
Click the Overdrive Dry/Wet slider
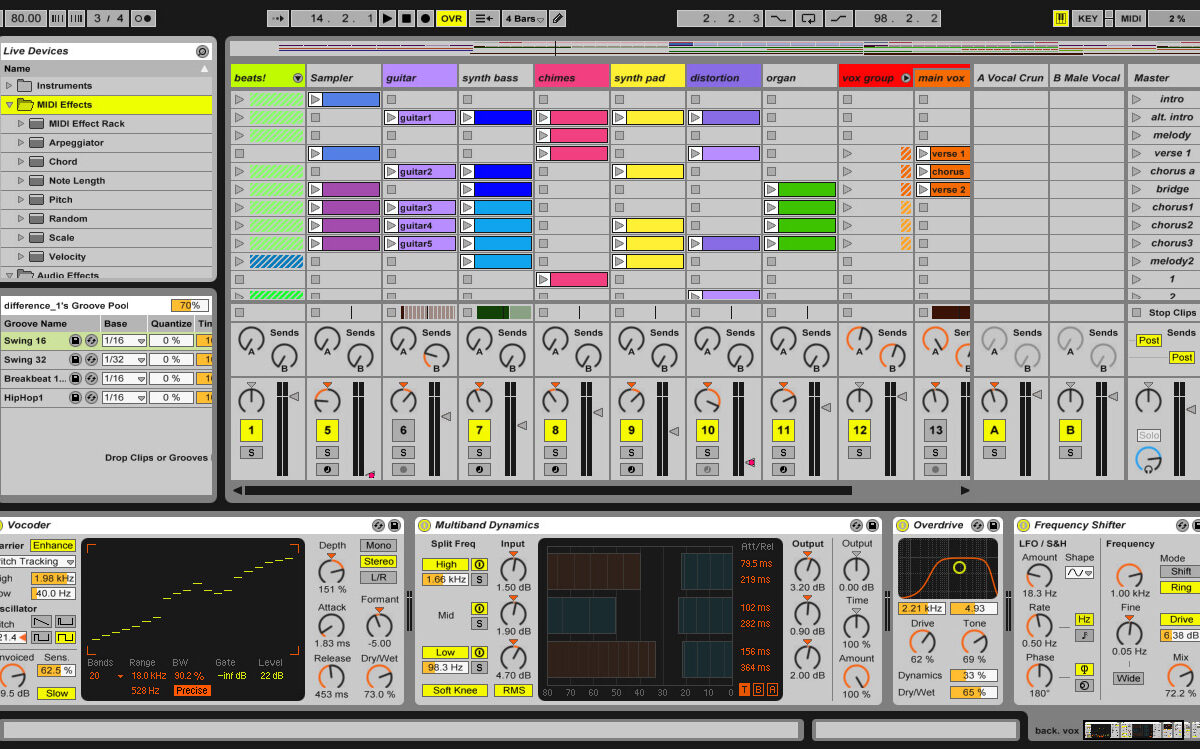tap(973, 692)
